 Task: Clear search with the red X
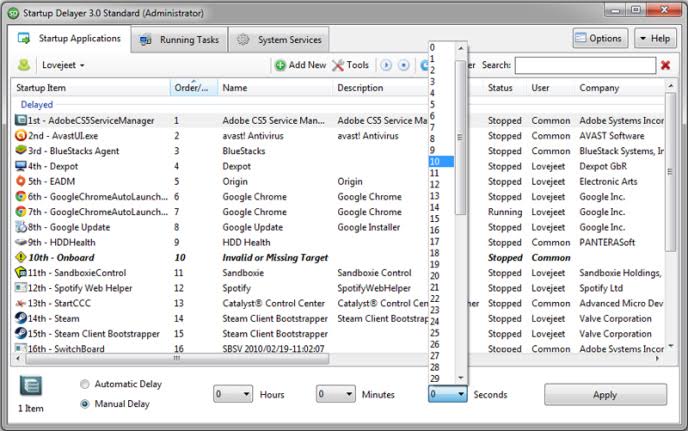click(665, 65)
